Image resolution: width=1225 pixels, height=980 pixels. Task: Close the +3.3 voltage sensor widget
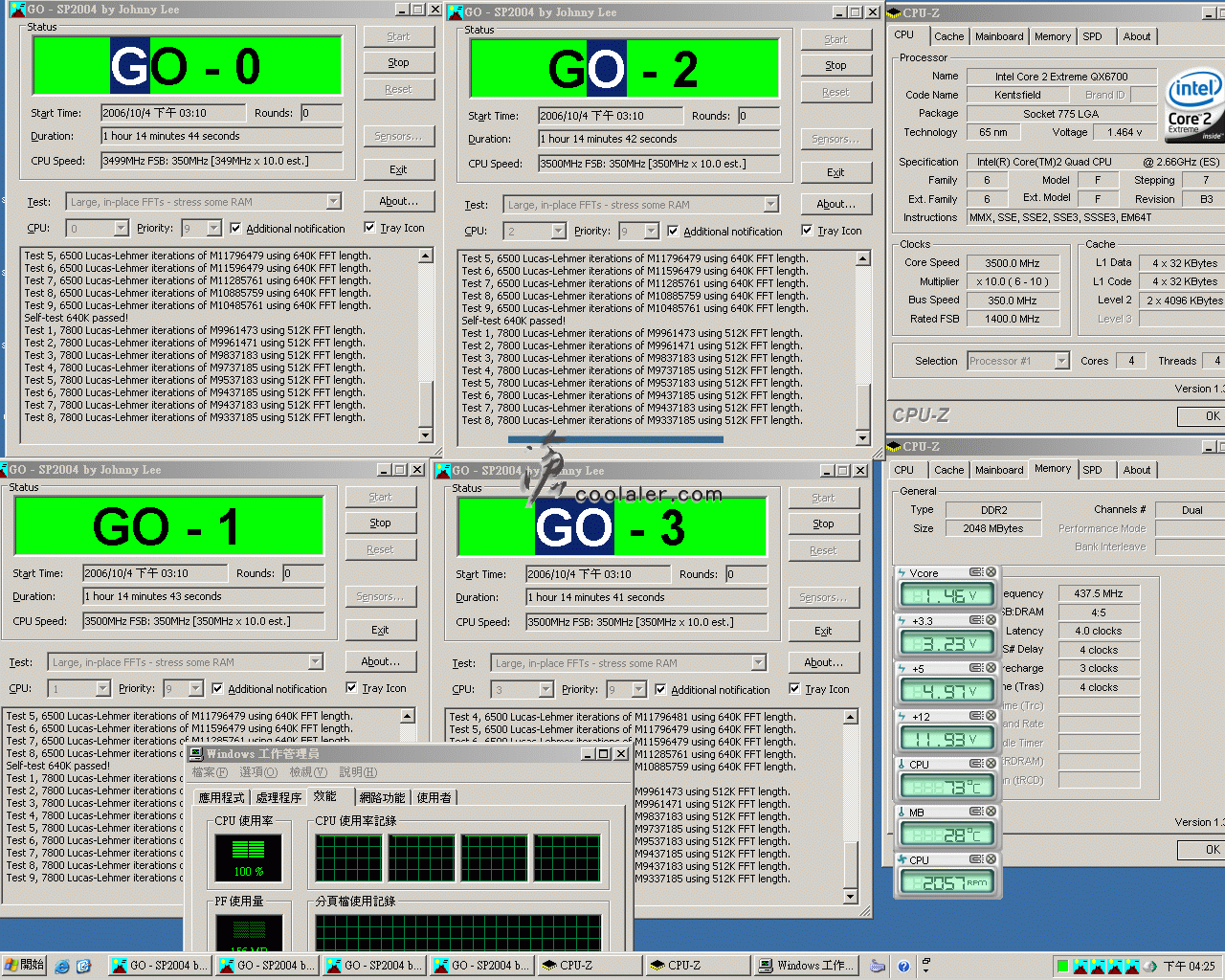[x=991, y=620]
